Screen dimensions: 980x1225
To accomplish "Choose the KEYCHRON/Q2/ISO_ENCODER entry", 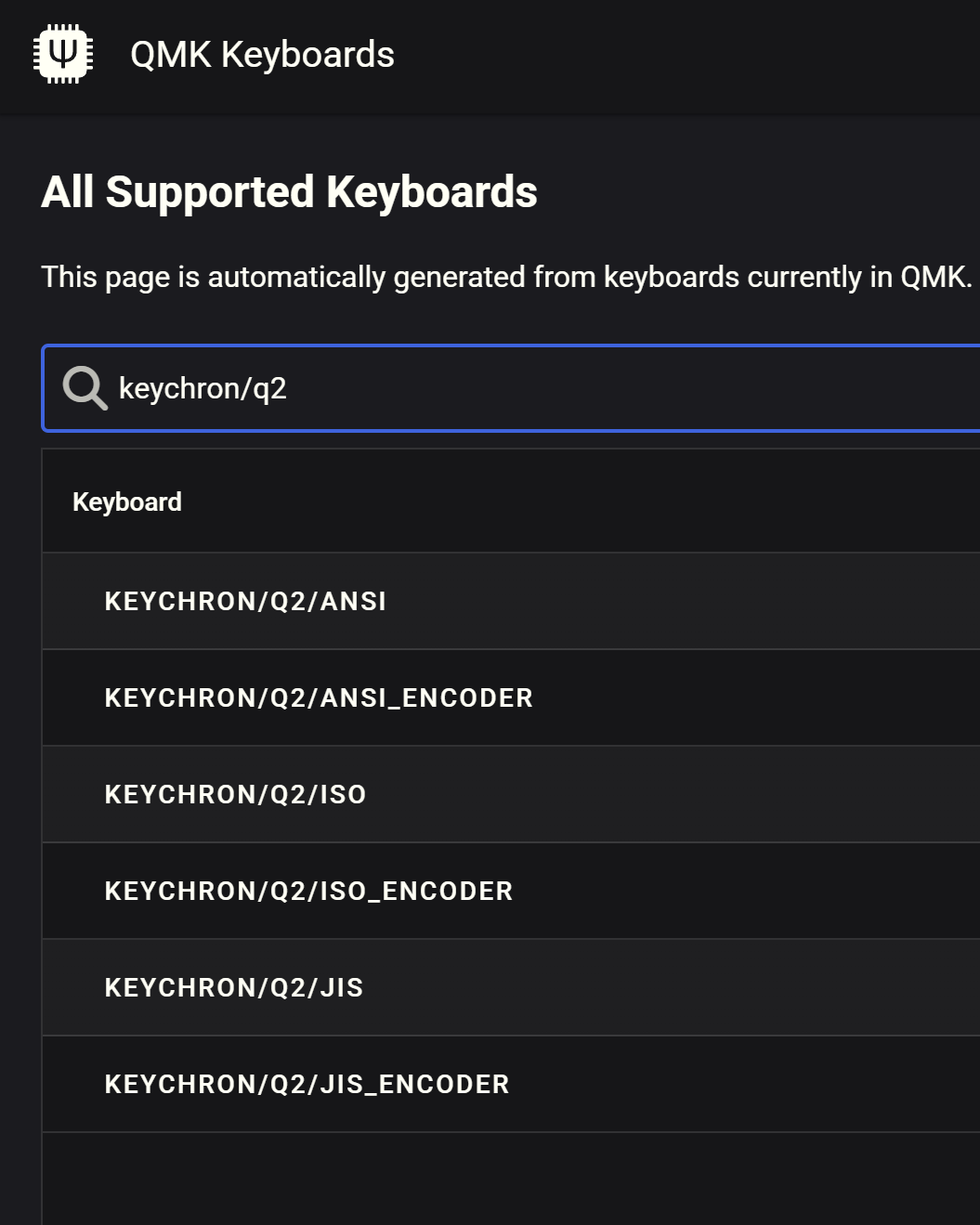I will tap(308, 892).
